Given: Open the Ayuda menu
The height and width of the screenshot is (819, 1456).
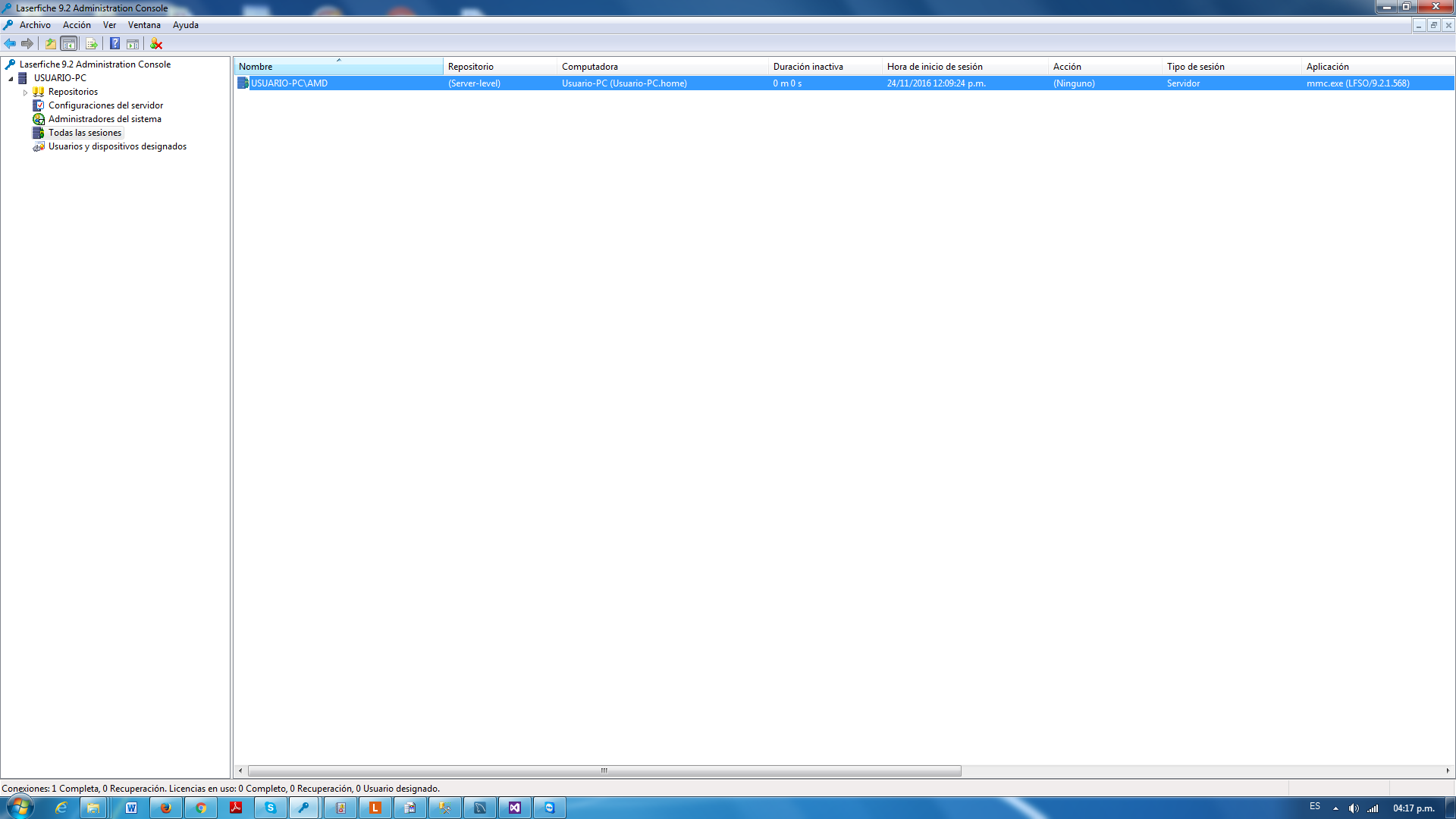Looking at the screenshot, I should [x=186, y=25].
